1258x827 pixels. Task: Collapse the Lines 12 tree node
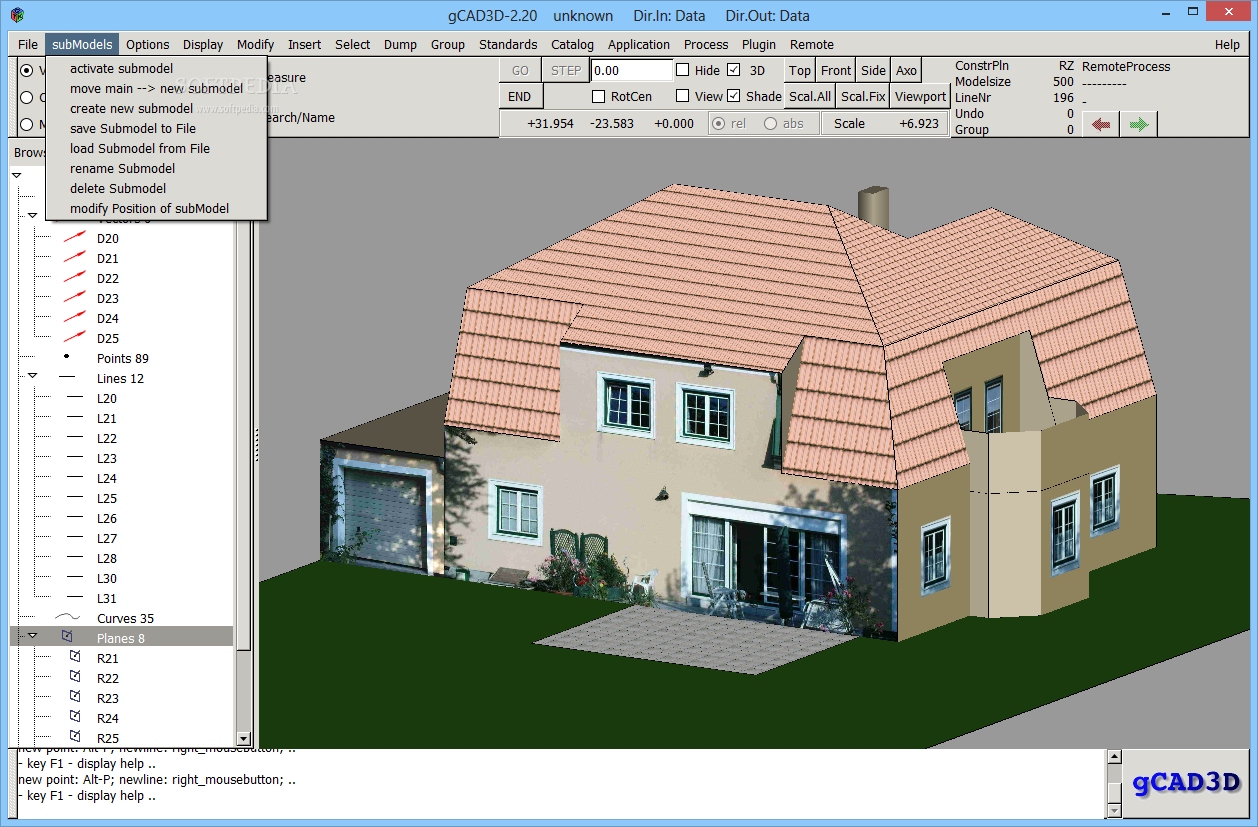coord(32,376)
